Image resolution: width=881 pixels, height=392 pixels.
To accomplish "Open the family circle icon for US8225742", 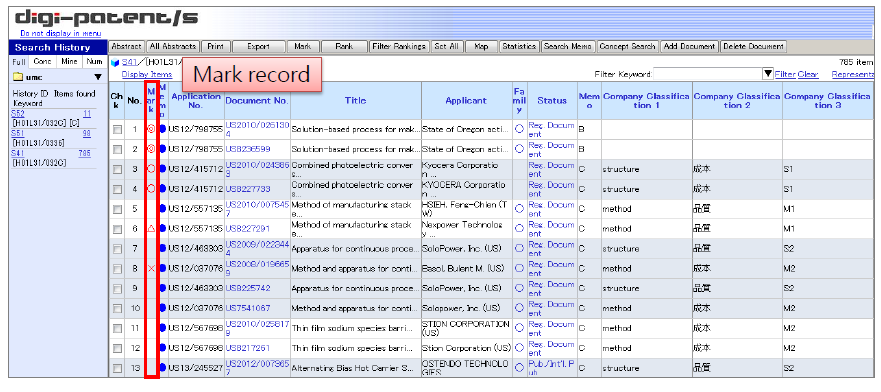I will pyautogui.click(x=519, y=288).
